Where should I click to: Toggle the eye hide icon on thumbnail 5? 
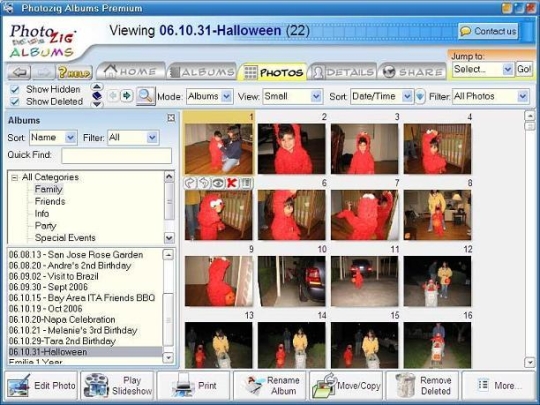coord(218,183)
